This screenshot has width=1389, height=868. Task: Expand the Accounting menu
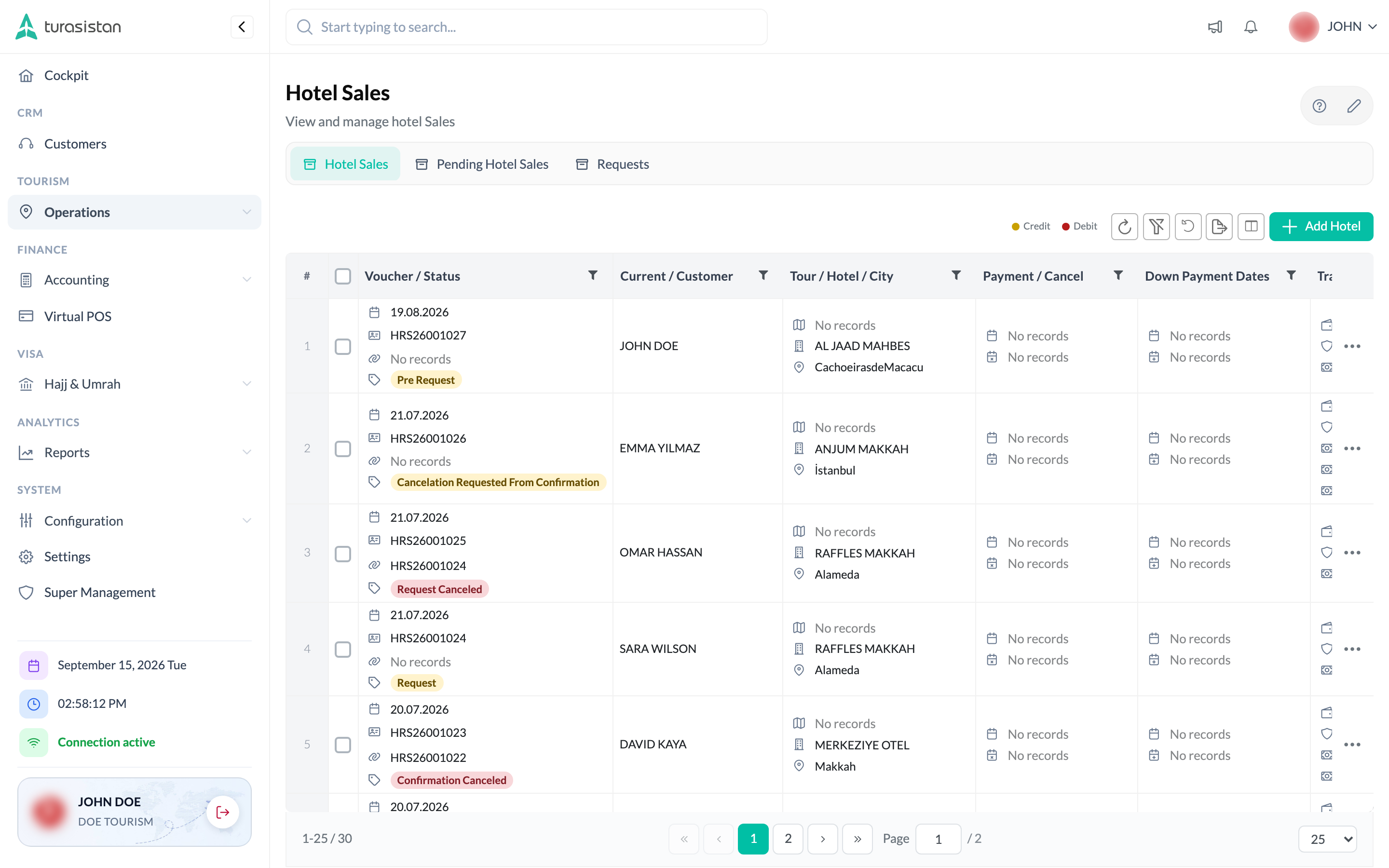[x=134, y=280]
